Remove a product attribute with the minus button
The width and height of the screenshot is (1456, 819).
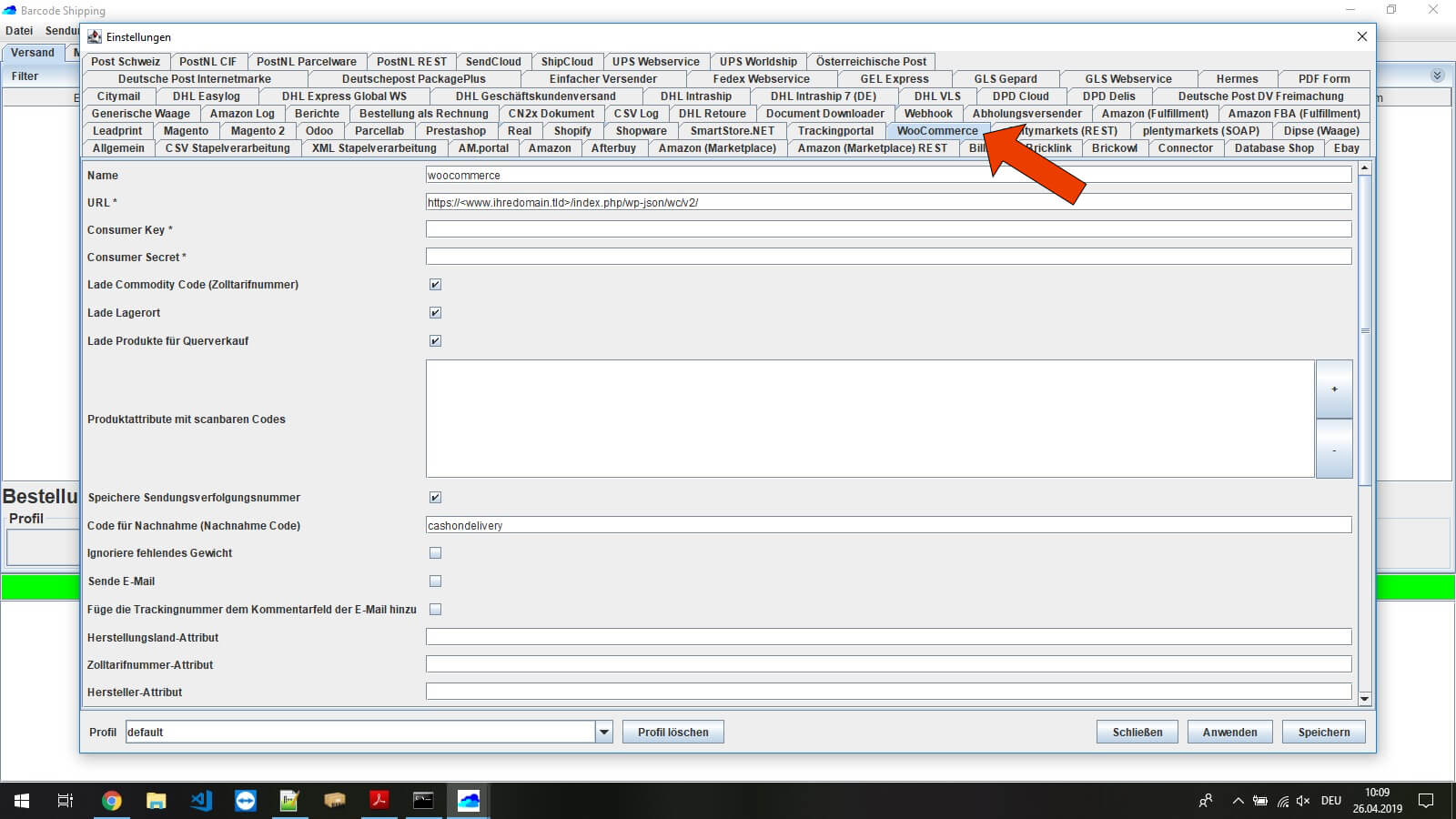point(1334,450)
